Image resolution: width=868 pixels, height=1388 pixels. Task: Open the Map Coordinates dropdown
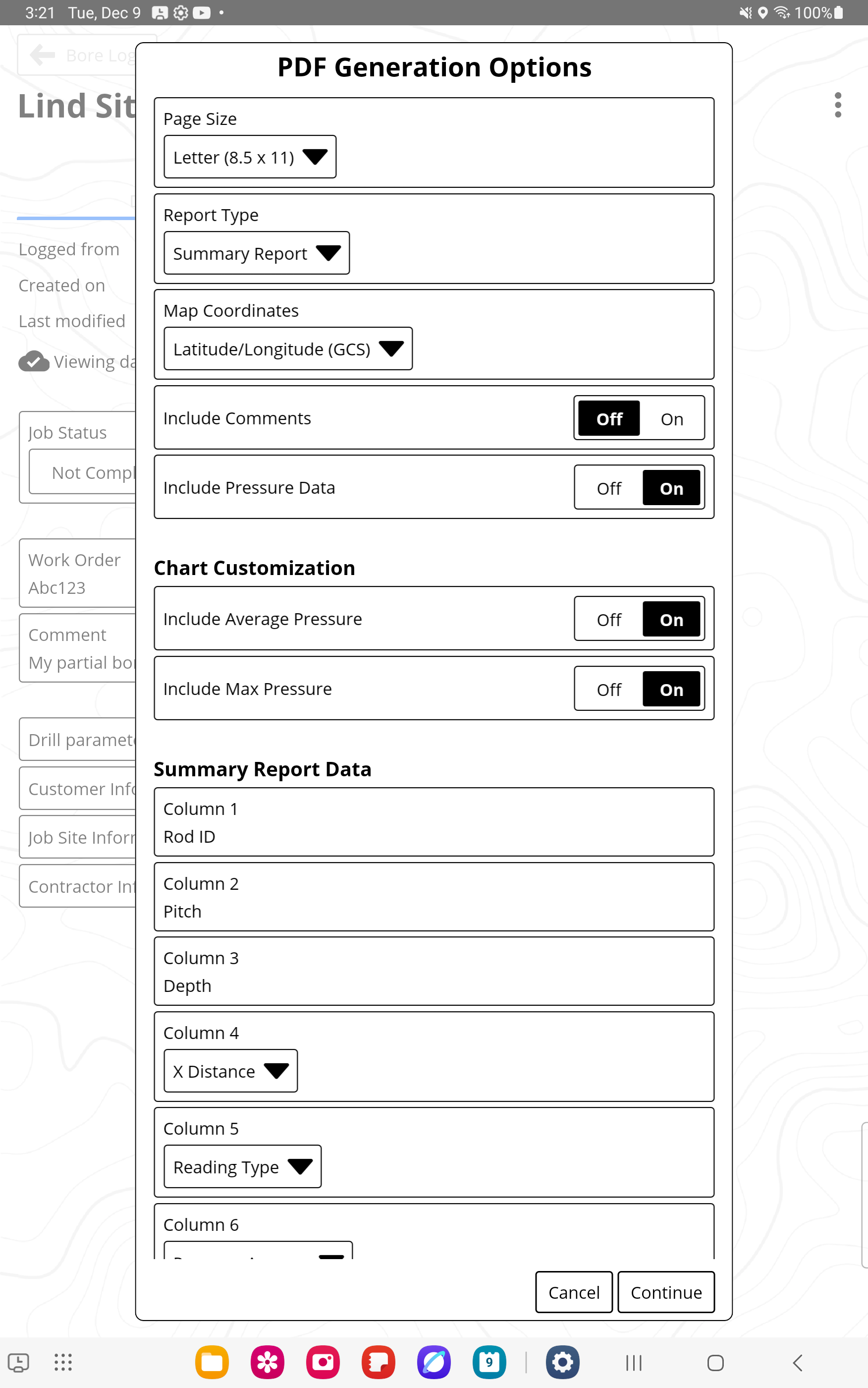pos(288,349)
